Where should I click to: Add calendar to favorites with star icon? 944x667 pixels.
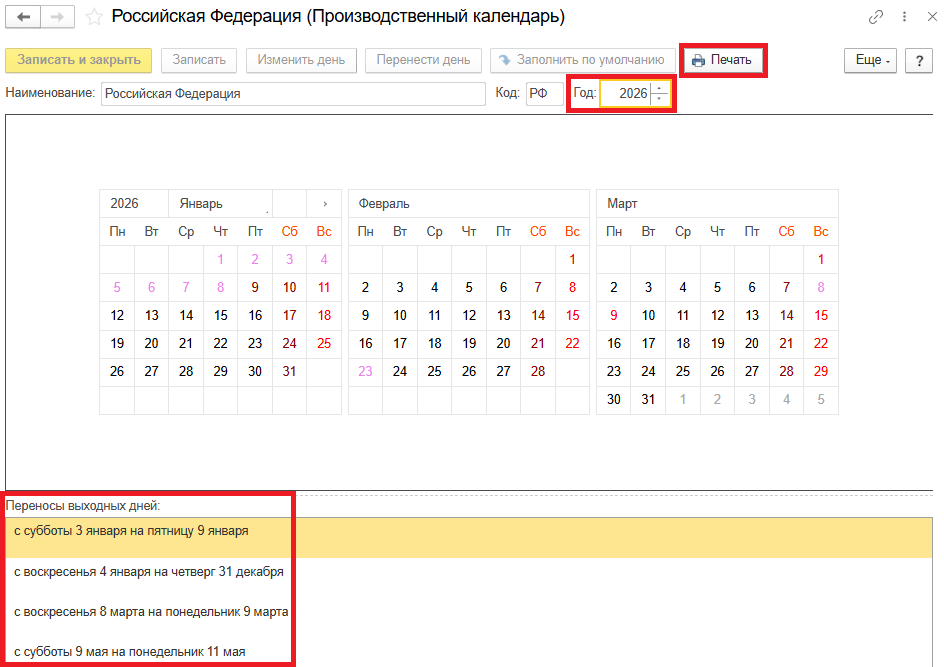click(x=94, y=17)
